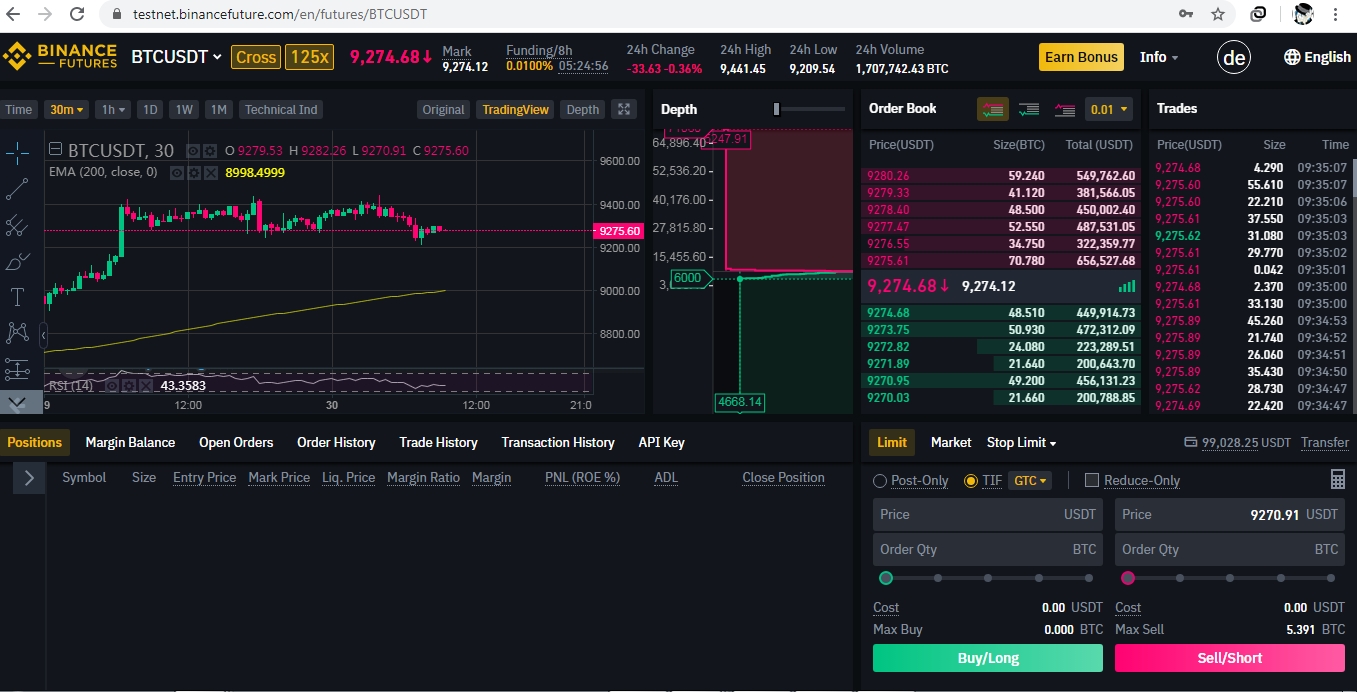This screenshot has width=1357, height=692.
Task: Open the 30m interval dropdown
Action: tap(67, 109)
